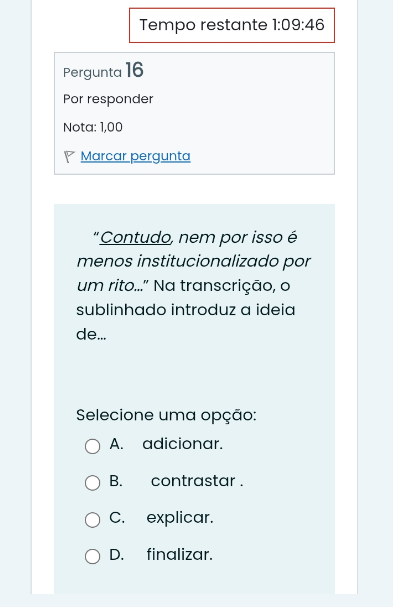Select the radio button for option A
The image size is (393, 607).
[x=93, y=446]
